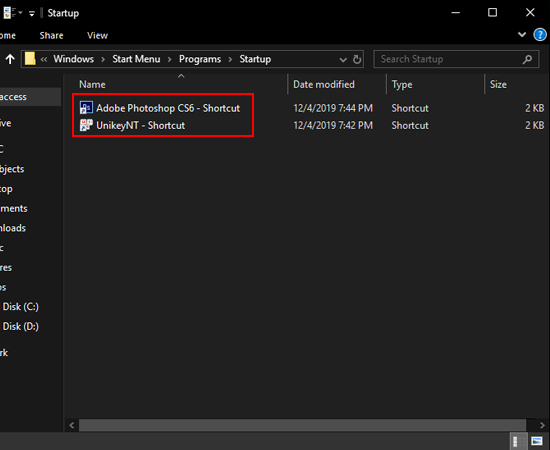Screen dimensions: 550x450
Task: Open the Share ribbon tab
Action: coord(51,35)
